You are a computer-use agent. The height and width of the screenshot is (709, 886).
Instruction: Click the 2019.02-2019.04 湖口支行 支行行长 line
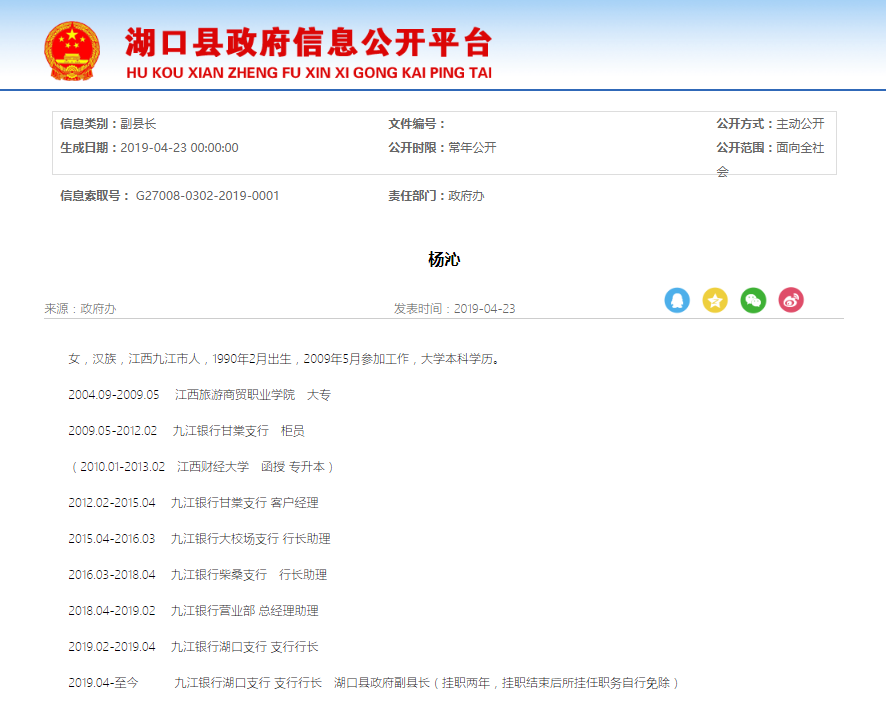click(193, 646)
